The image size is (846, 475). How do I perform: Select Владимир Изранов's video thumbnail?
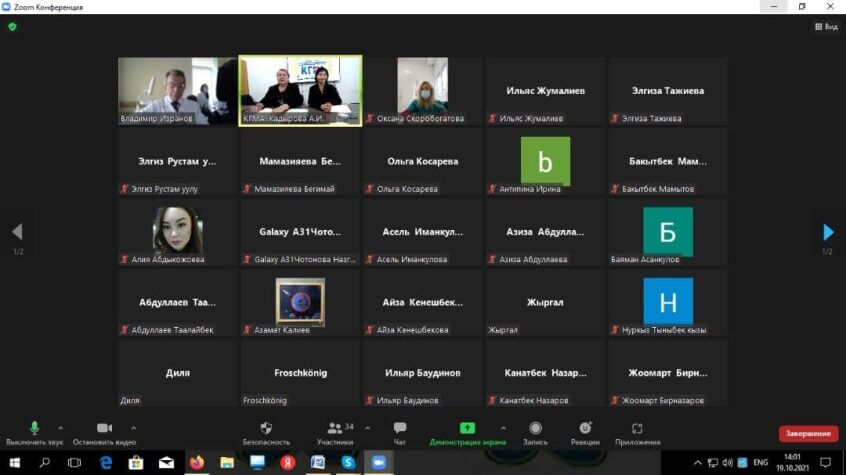(177, 90)
